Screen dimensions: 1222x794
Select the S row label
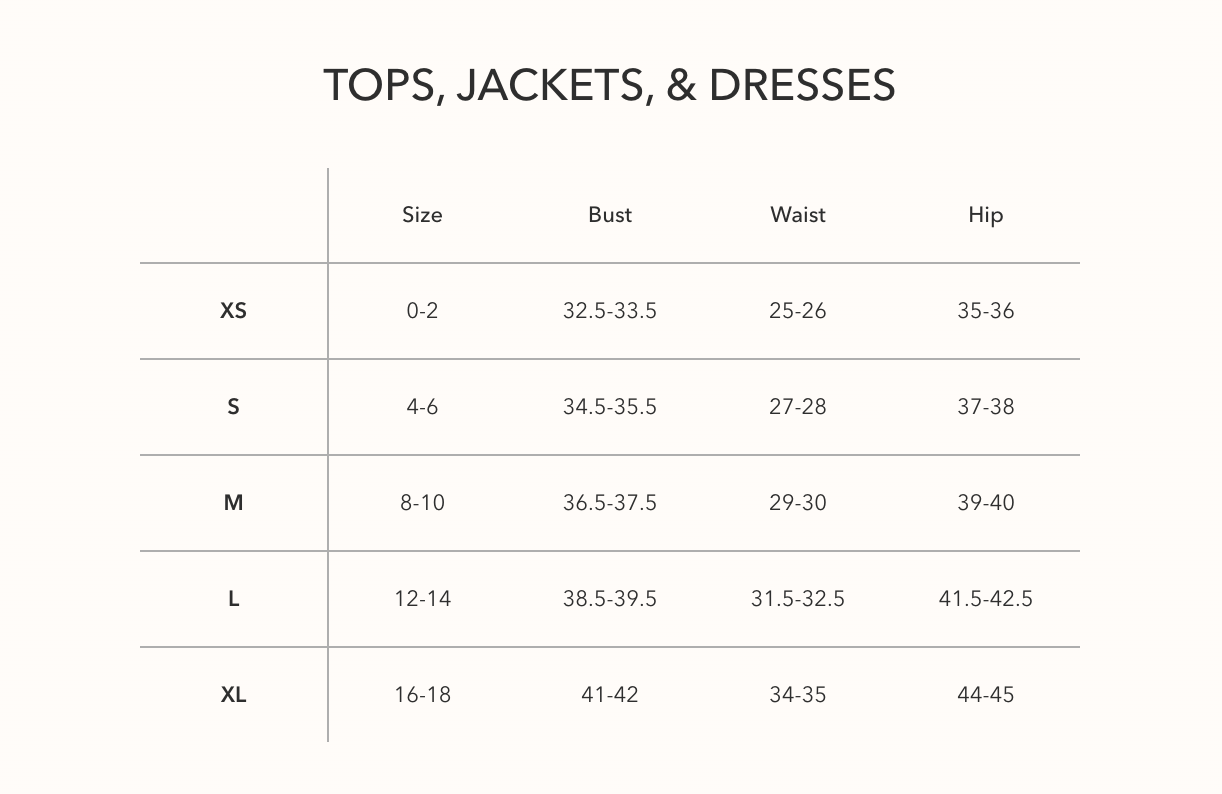click(x=233, y=407)
